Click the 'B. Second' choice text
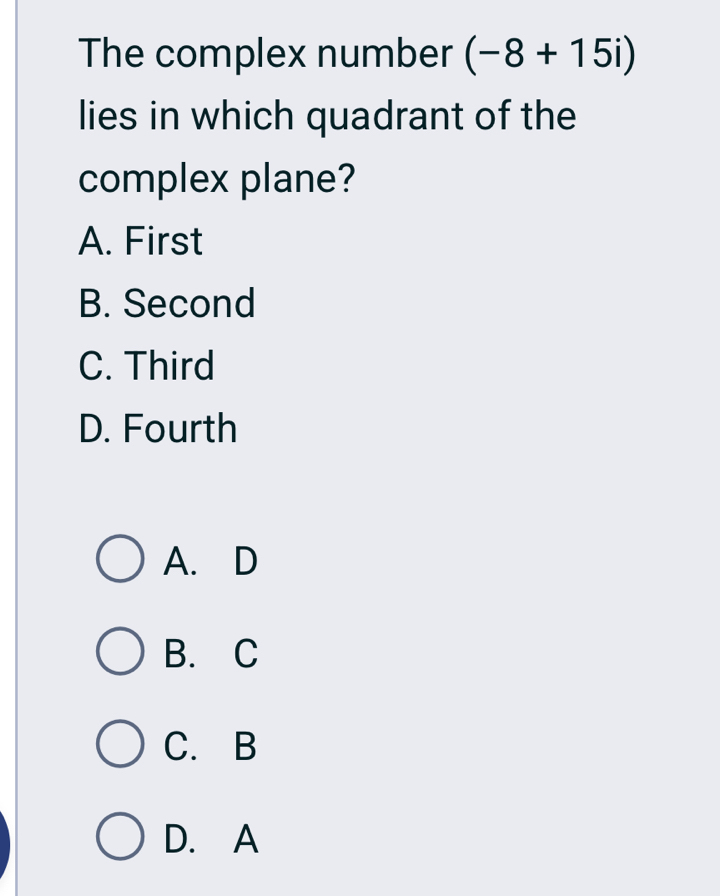The image size is (720, 896). coord(167,303)
